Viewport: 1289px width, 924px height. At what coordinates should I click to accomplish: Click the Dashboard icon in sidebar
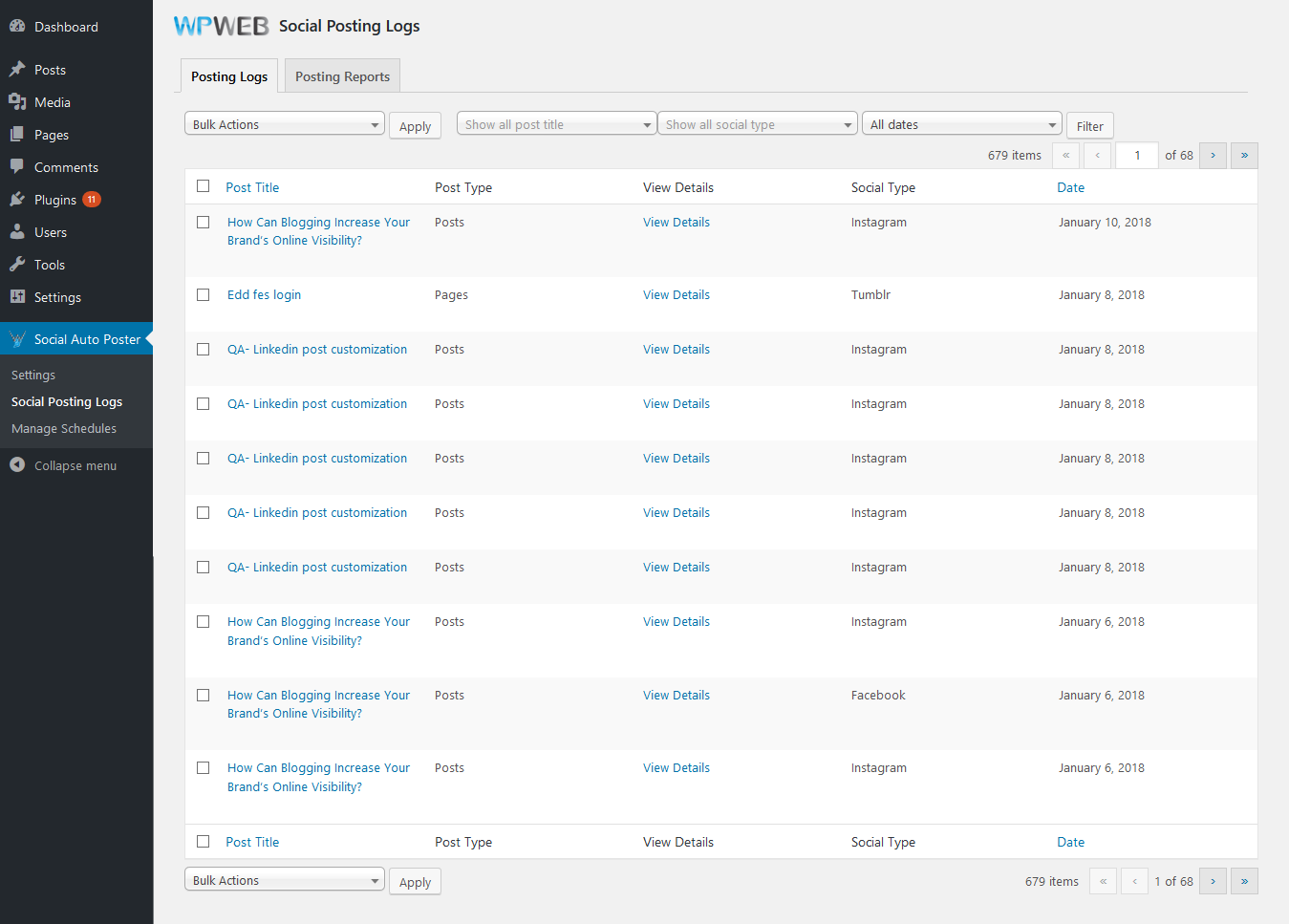click(17, 27)
